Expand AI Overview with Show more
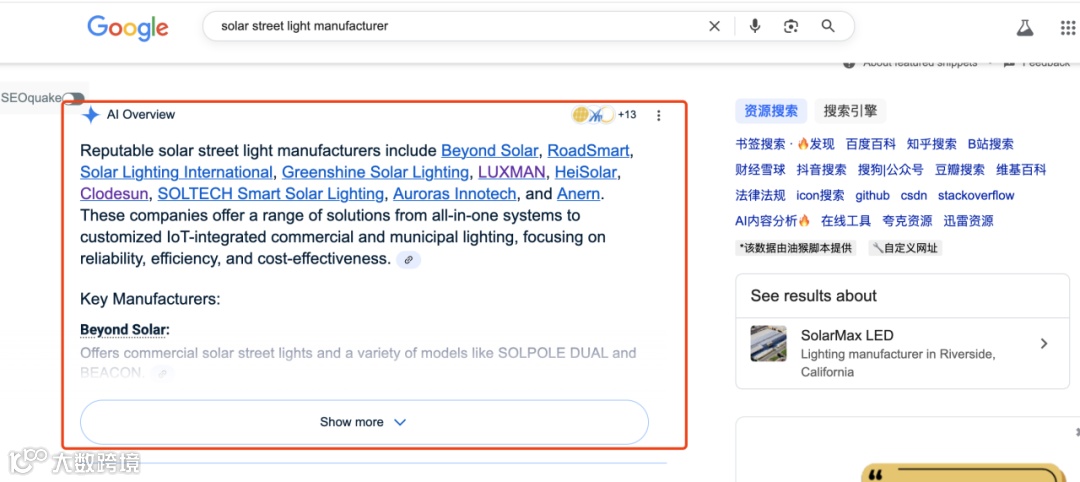The image size is (1080, 482). pos(364,422)
